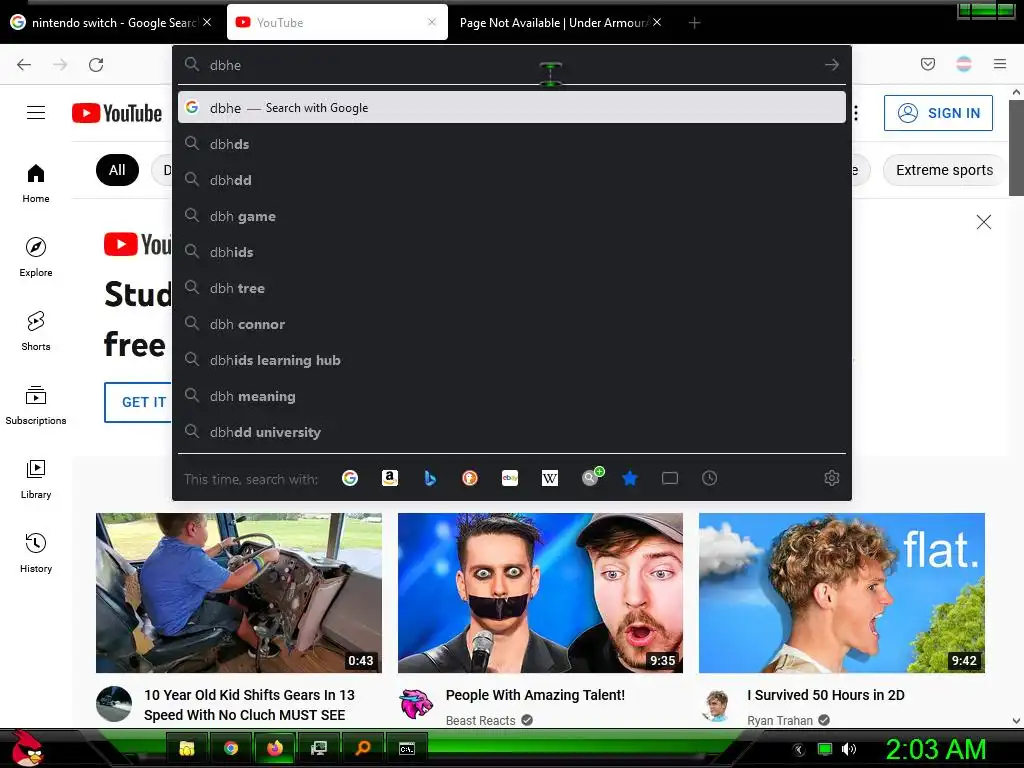The image size is (1024, 768).
Task: Choose the 'dbh meaning' suggestion
Action: [x=511, y=396]
